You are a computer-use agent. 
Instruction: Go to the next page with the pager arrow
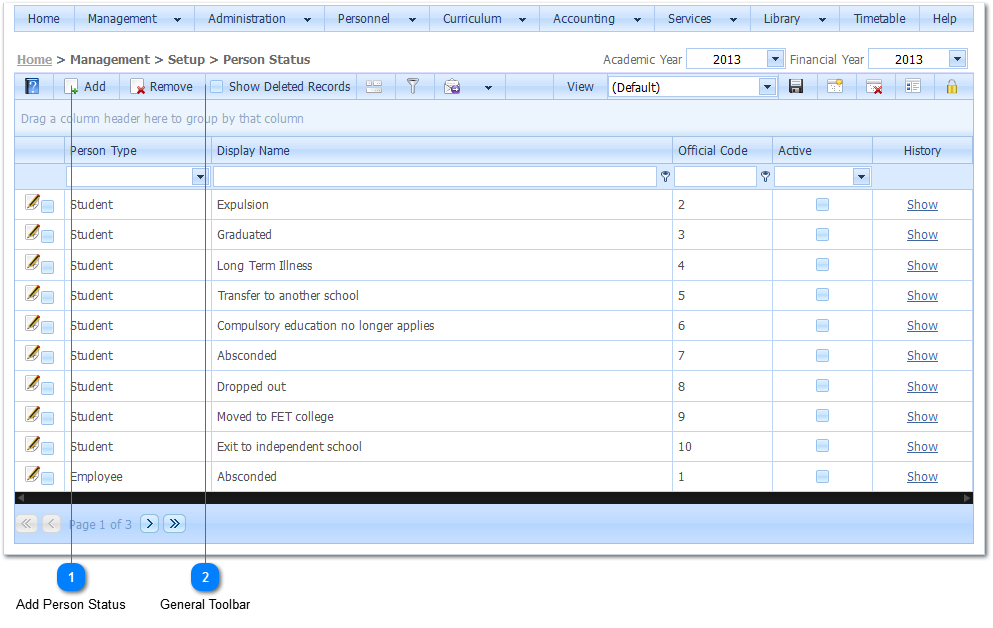pyautogui.click(x=149, y=524)
